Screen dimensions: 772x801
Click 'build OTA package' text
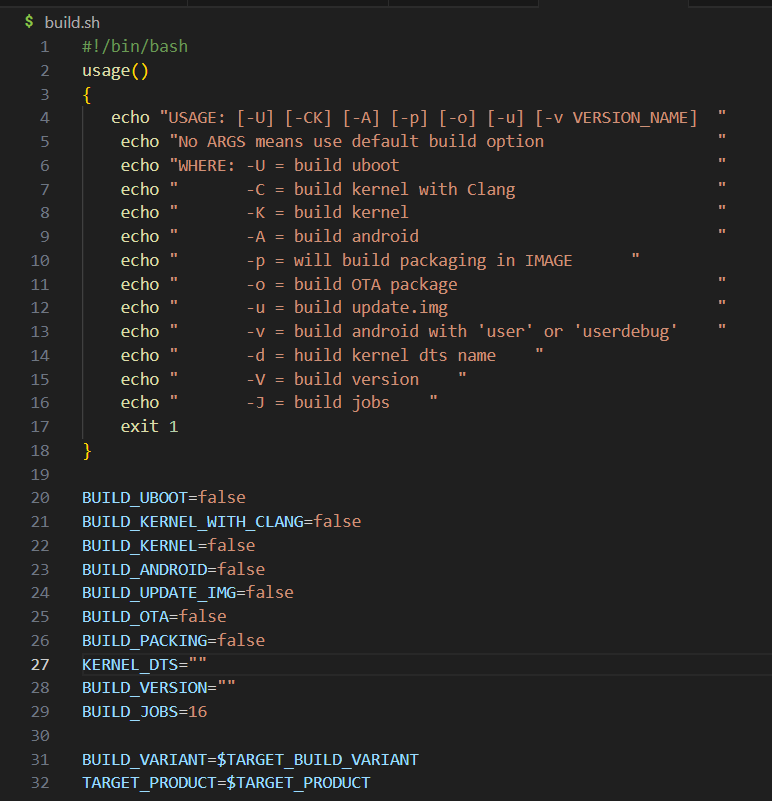376,285
